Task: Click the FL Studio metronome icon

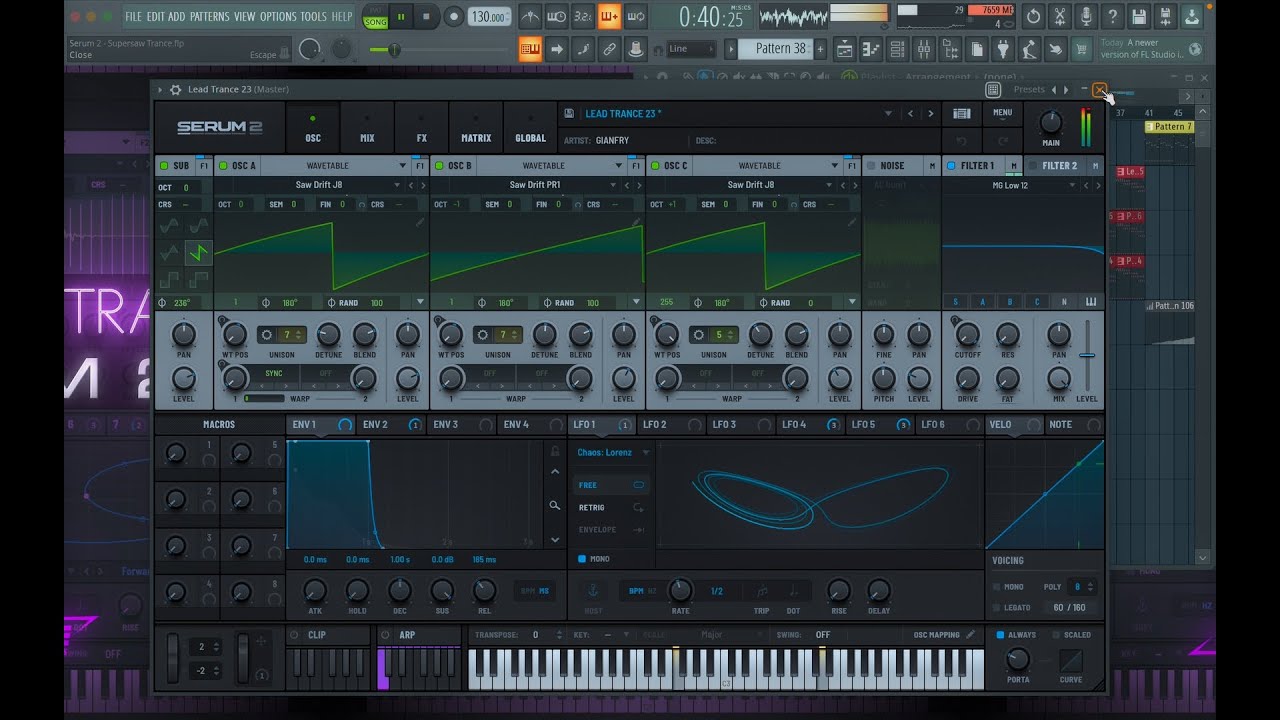Action: 532,17
